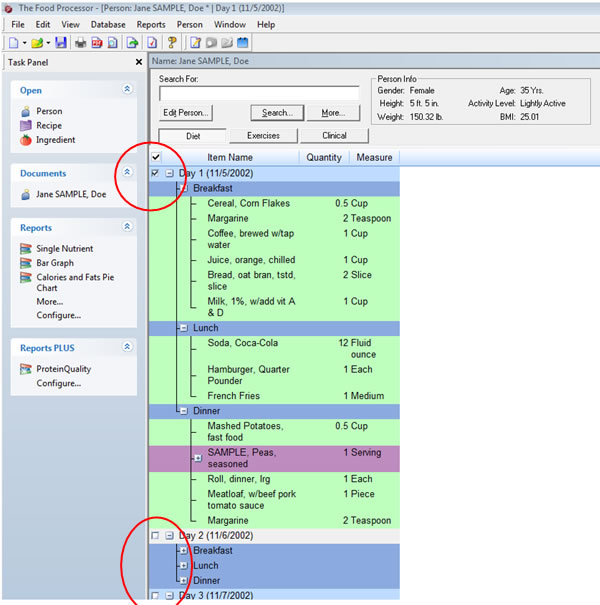This screenshot has width=600, height=605.
Task: Toggle the select-all checkbox in column header
Action: click(x=155, y=157)
